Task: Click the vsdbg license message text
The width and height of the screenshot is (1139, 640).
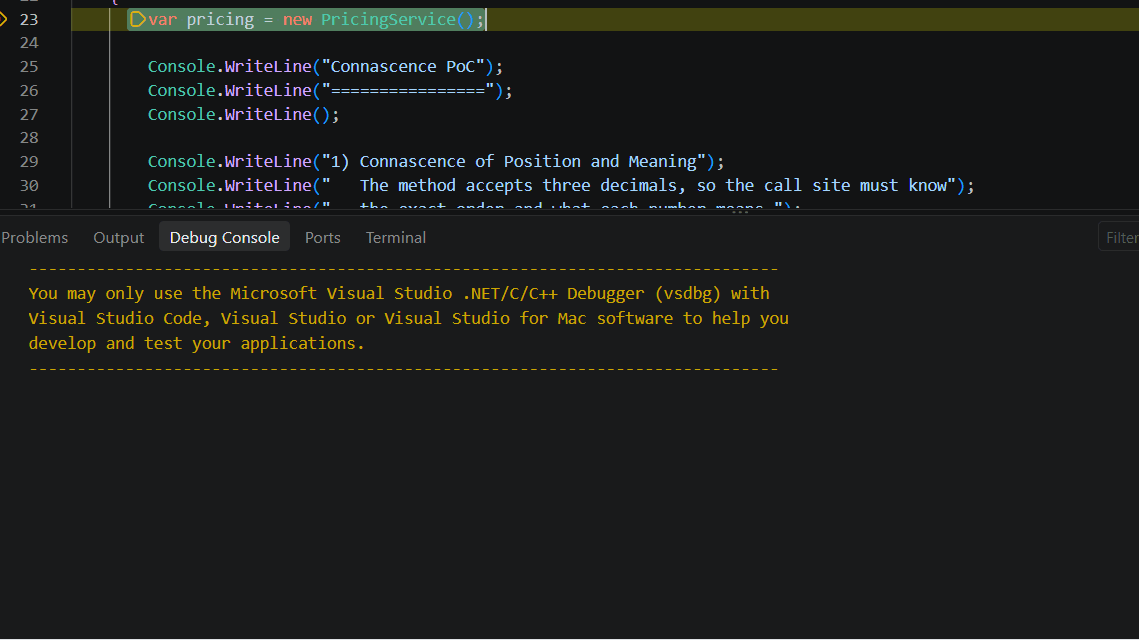Action: (408, 318)
